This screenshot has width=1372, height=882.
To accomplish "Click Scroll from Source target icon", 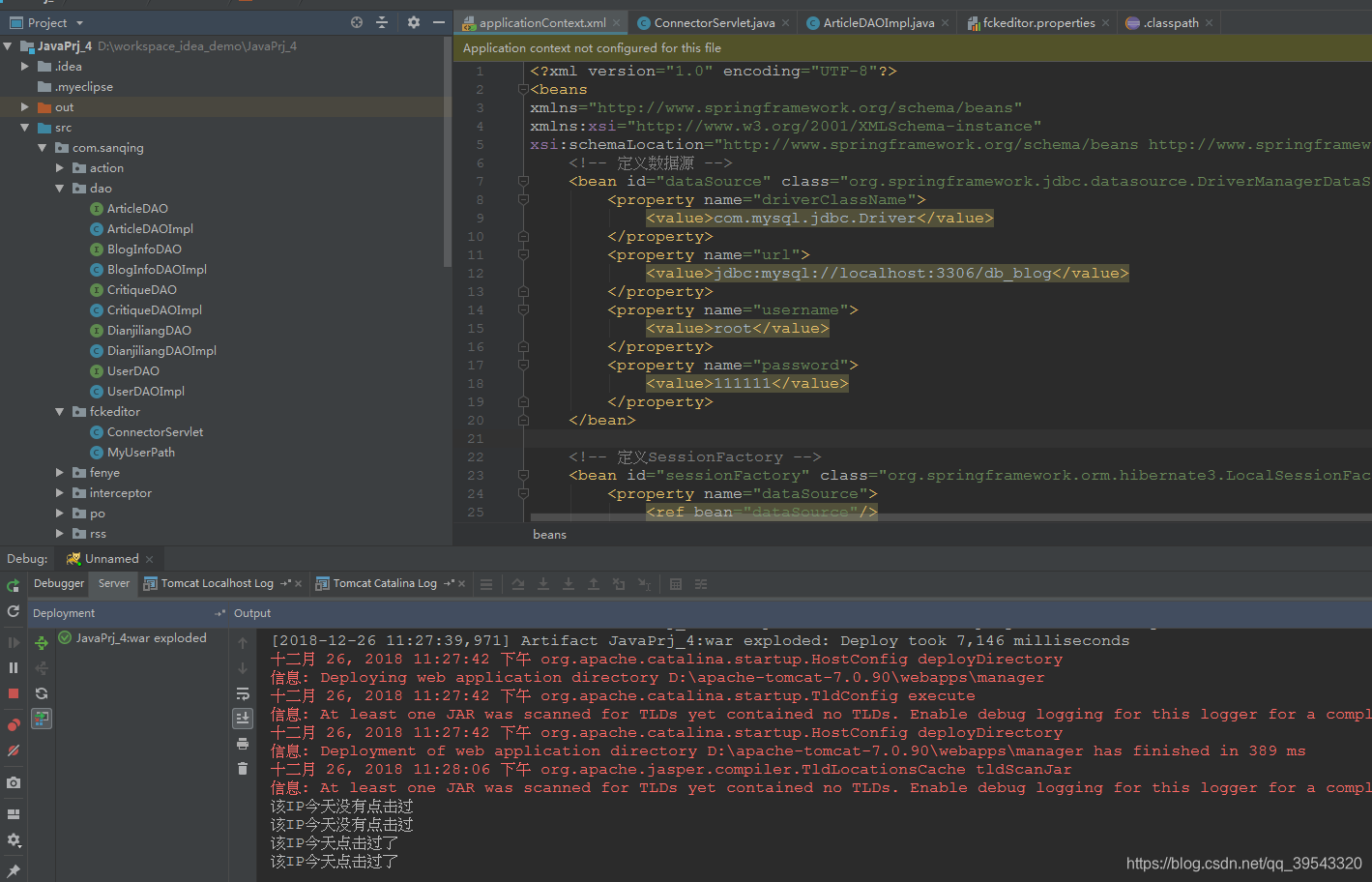I will 357,22.
